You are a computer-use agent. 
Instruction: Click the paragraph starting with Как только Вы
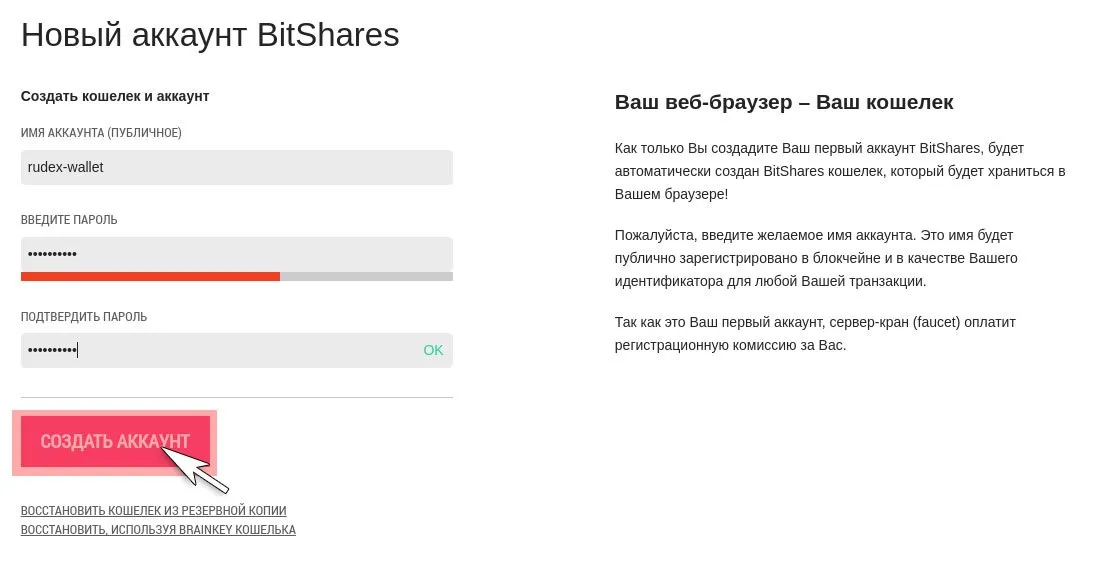[x=840, y=171]
